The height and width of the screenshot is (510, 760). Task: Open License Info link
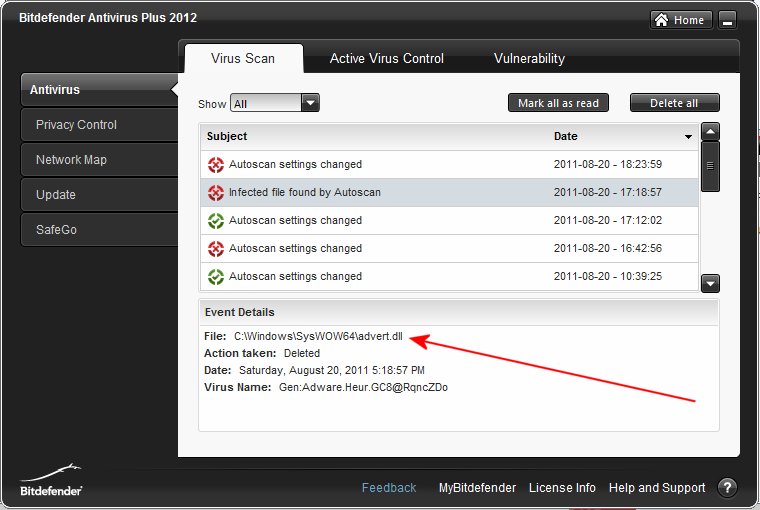(562, 488)
